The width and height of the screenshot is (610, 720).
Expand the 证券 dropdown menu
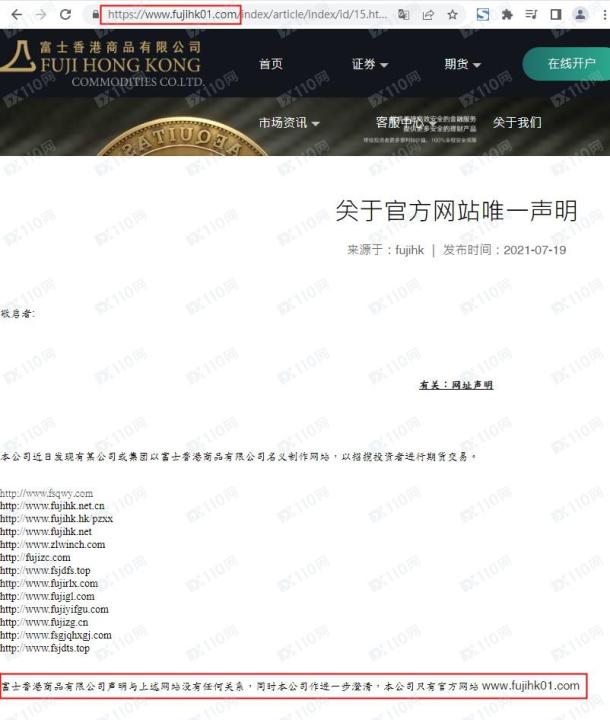tap(370, 64)
